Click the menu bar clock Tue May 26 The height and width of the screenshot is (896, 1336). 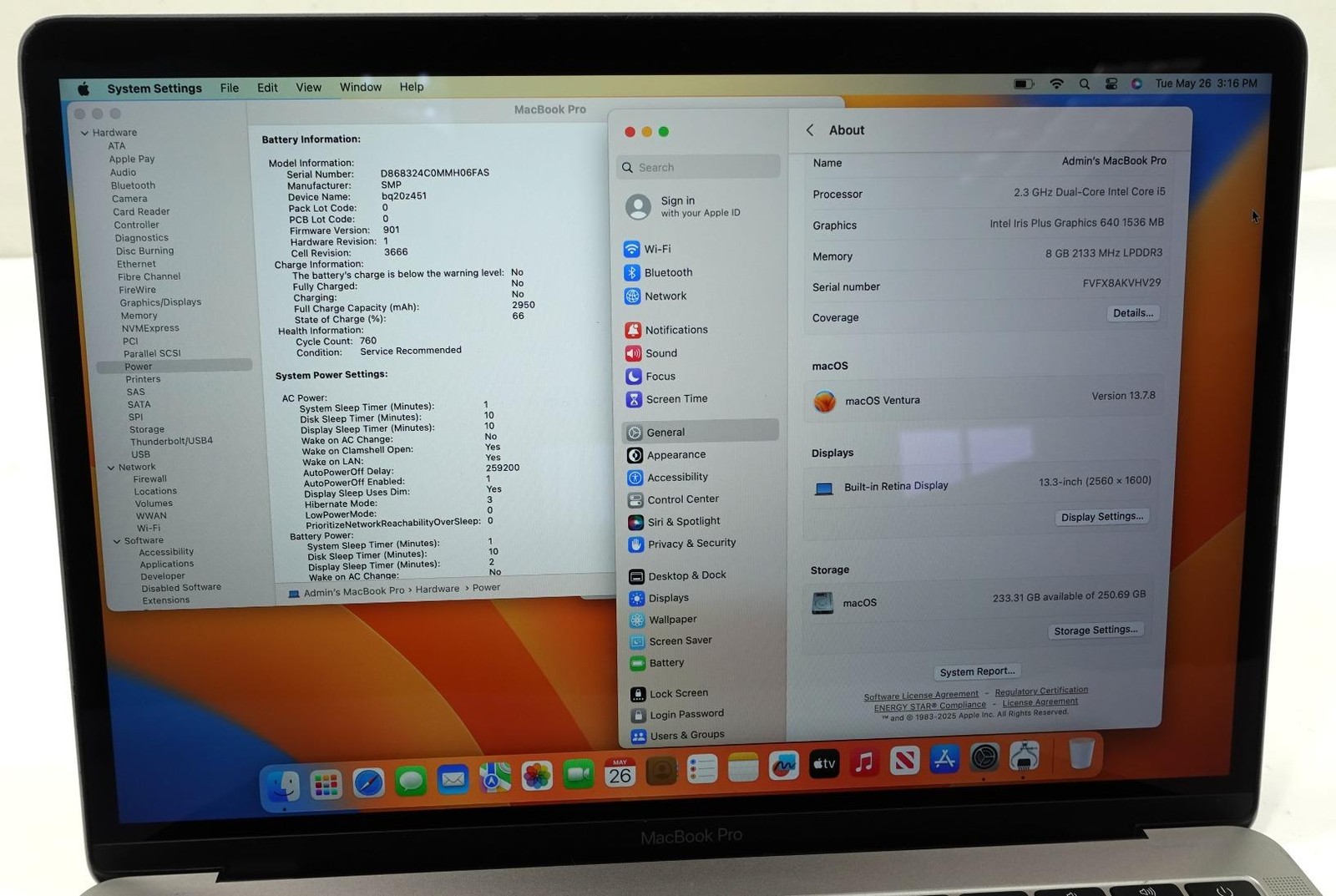(x=1206, y=84)
